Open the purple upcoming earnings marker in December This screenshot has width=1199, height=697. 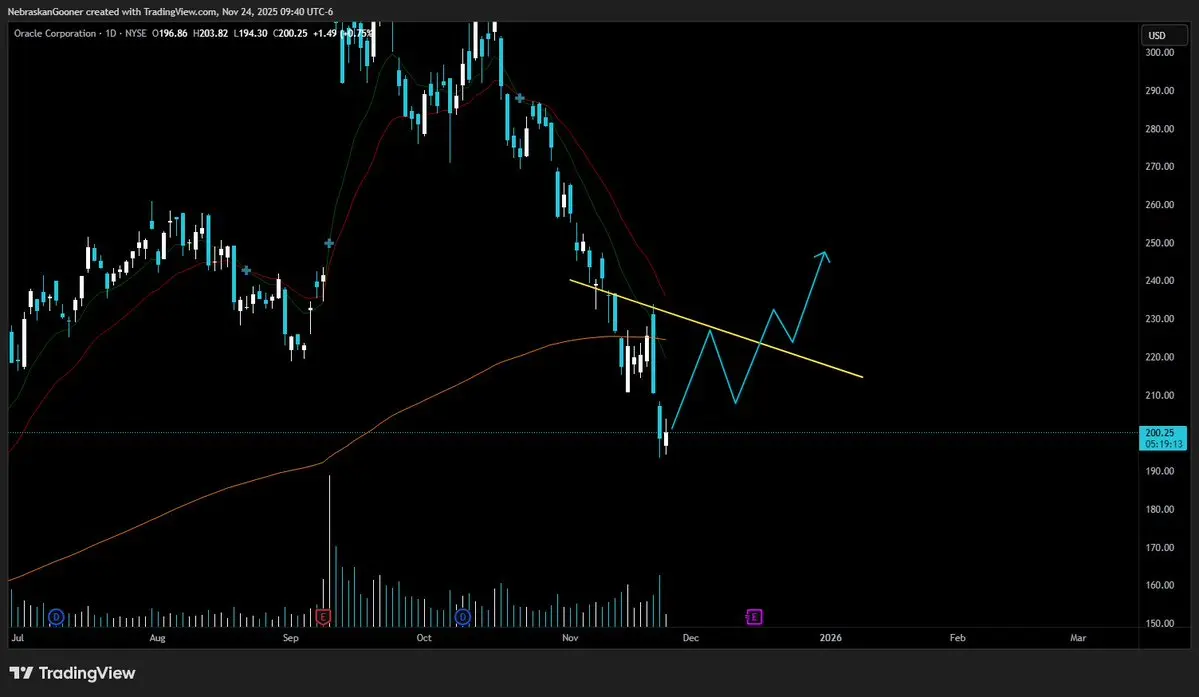(x=754, y=617)
